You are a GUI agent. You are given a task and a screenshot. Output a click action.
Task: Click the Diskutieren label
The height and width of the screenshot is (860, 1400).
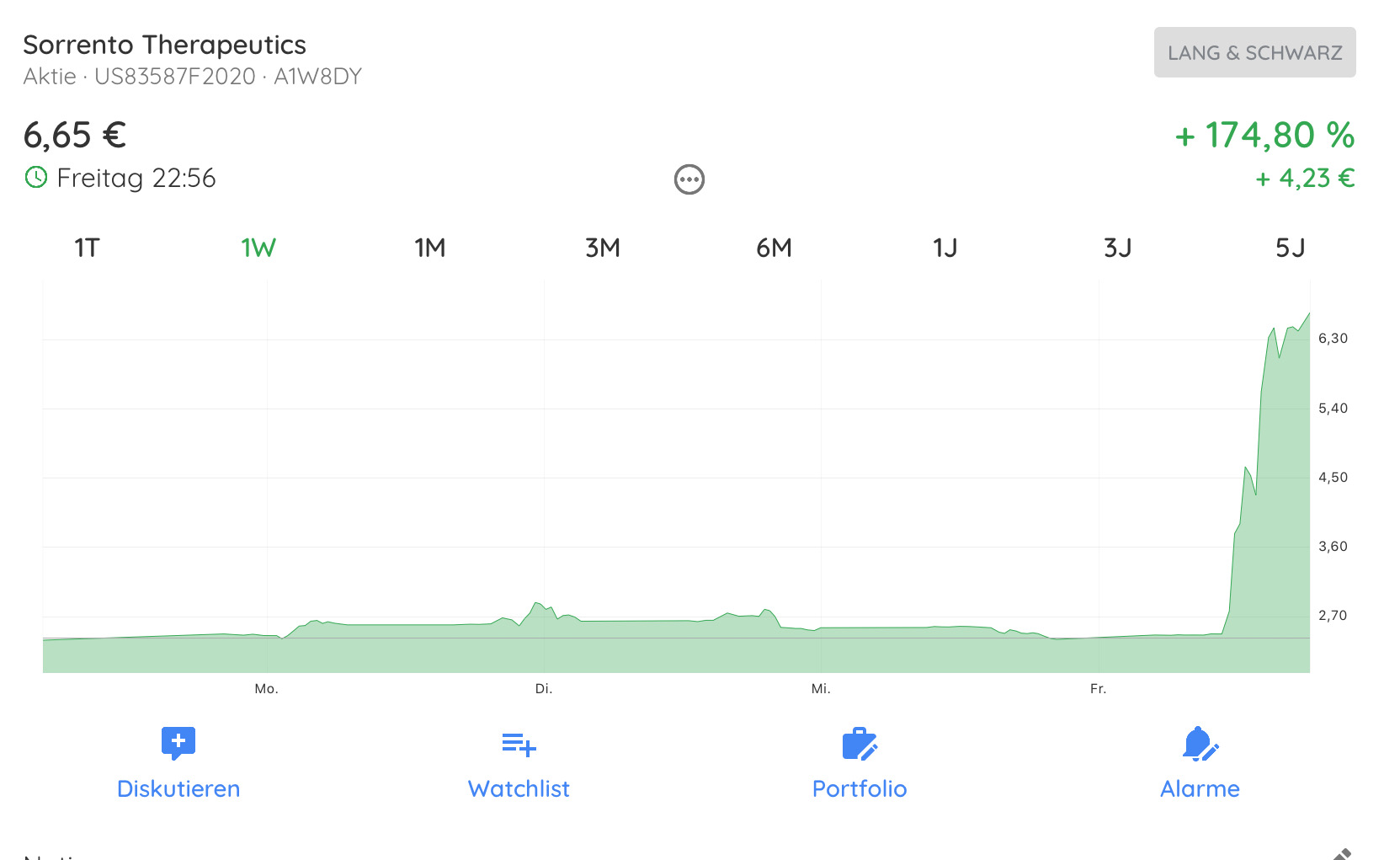coord(178,788)
